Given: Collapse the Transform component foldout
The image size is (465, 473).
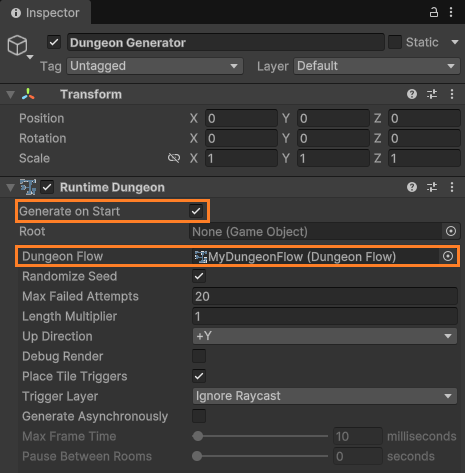Looking at the screenshot, I should 11,95.
